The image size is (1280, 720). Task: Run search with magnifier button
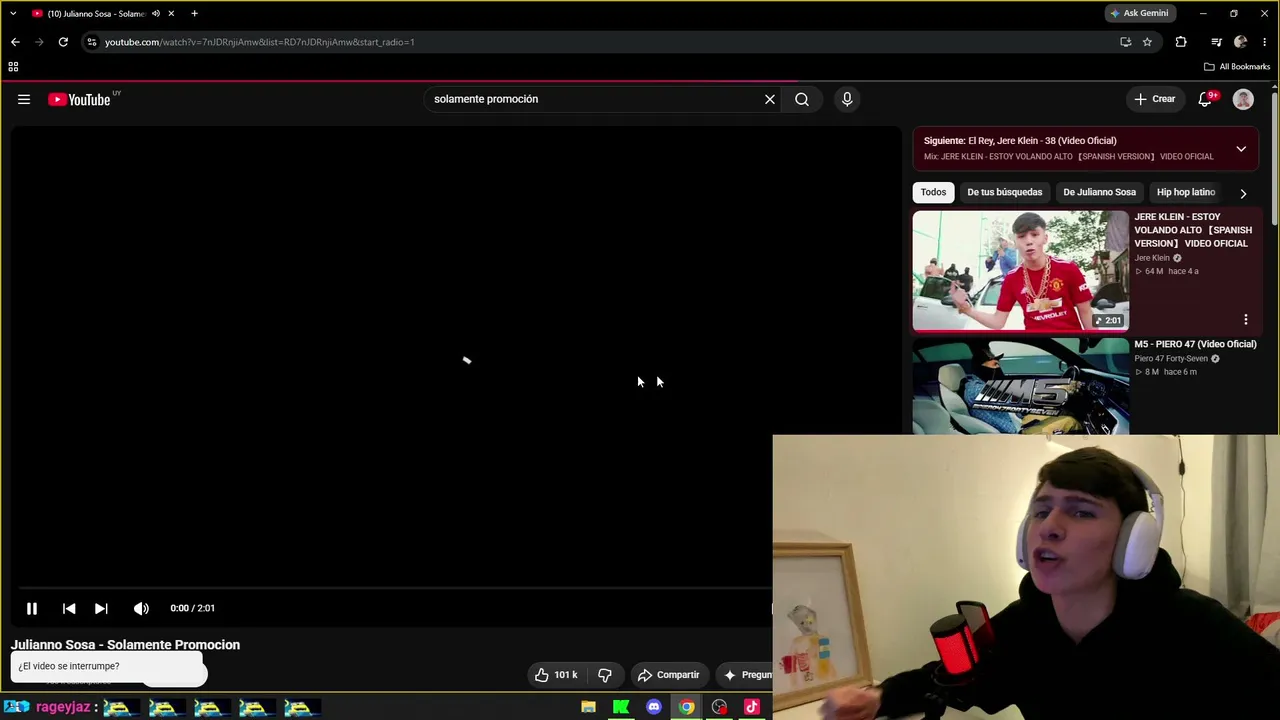802,99
